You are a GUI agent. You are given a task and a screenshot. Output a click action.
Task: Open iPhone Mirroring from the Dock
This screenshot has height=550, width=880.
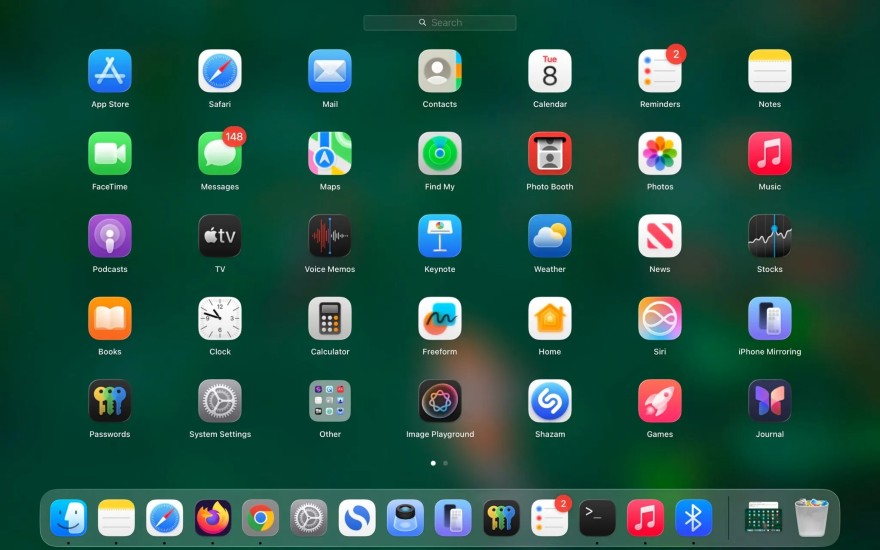coord(453,517)
